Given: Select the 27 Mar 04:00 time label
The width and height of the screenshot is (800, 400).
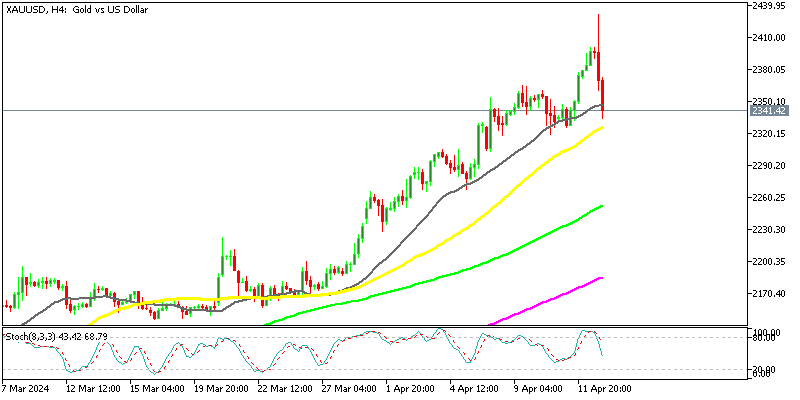Looking at the screenshot, I should pos(350,388).
